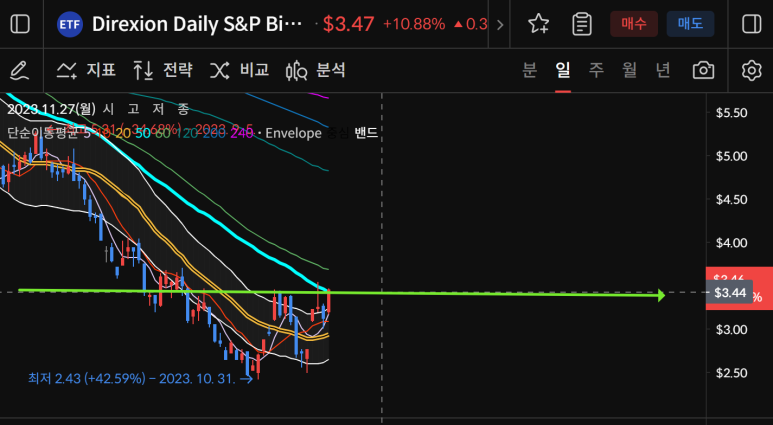
Task: Switch to 분 minute timeframe
Action: pyautogui.click(x=529, y=71)
